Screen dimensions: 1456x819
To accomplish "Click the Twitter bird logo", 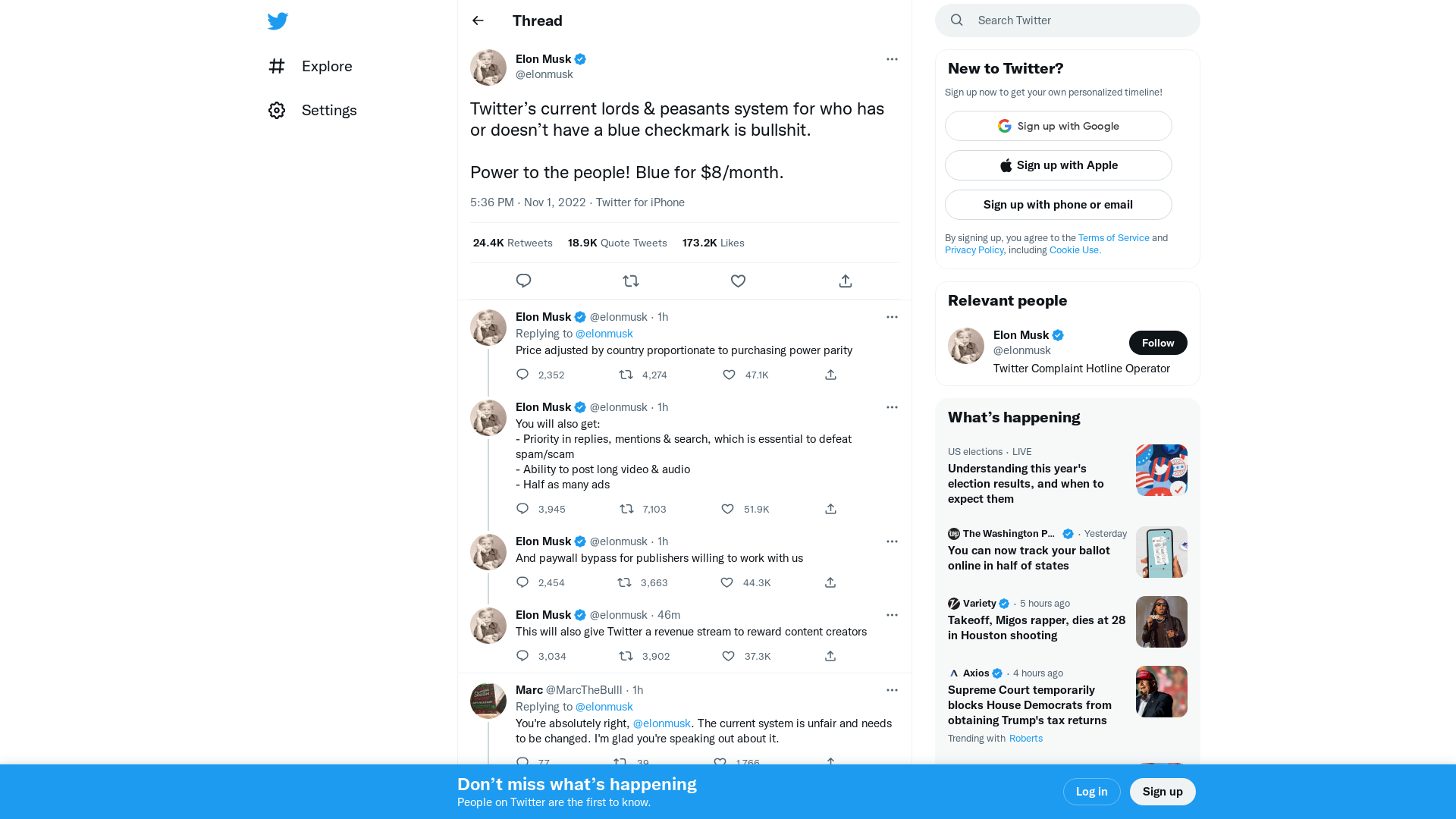I will [x=278, y=20].
